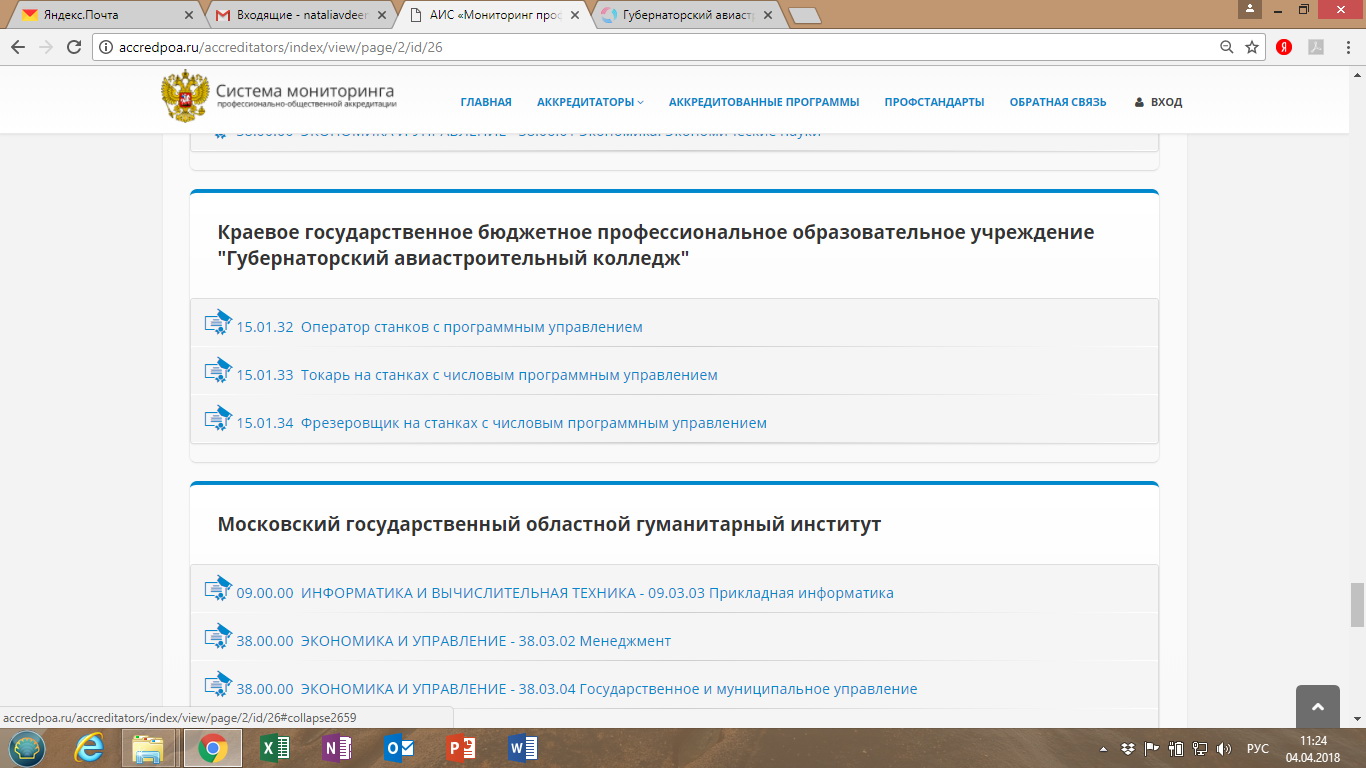The image size is (1366, 768).
Task: Open the Профстандарты menu item
Action: click(x=934, y=102)
